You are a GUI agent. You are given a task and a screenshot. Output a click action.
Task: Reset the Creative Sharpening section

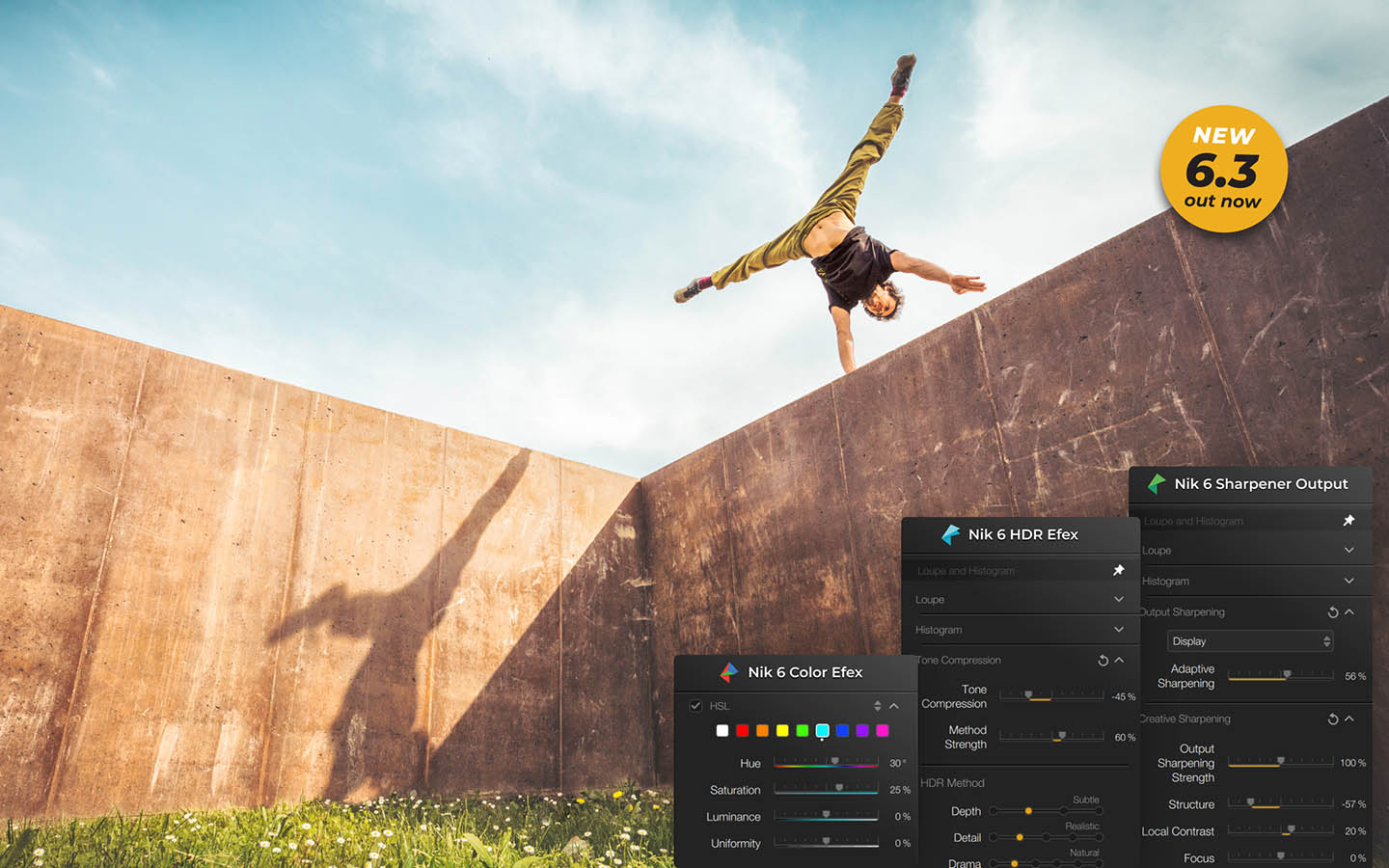click(1333, 719)
